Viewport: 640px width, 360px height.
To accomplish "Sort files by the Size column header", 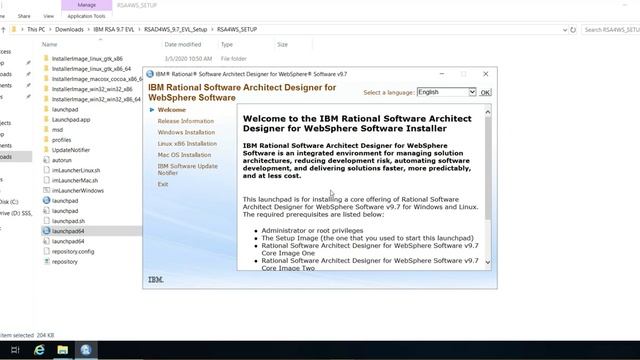I will click(282, 44).
